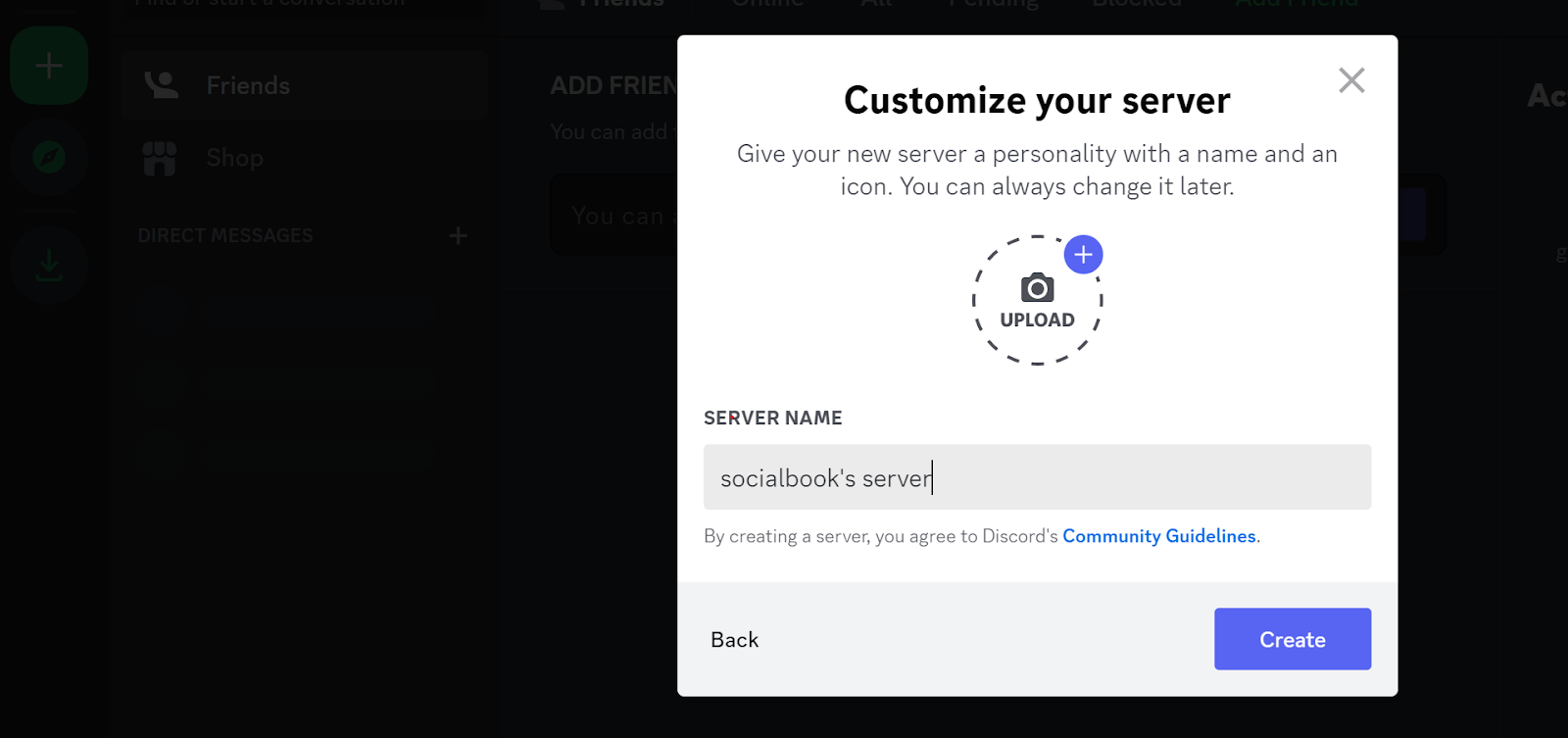Click the Download Apps arrow icon

tap(49, 264)
